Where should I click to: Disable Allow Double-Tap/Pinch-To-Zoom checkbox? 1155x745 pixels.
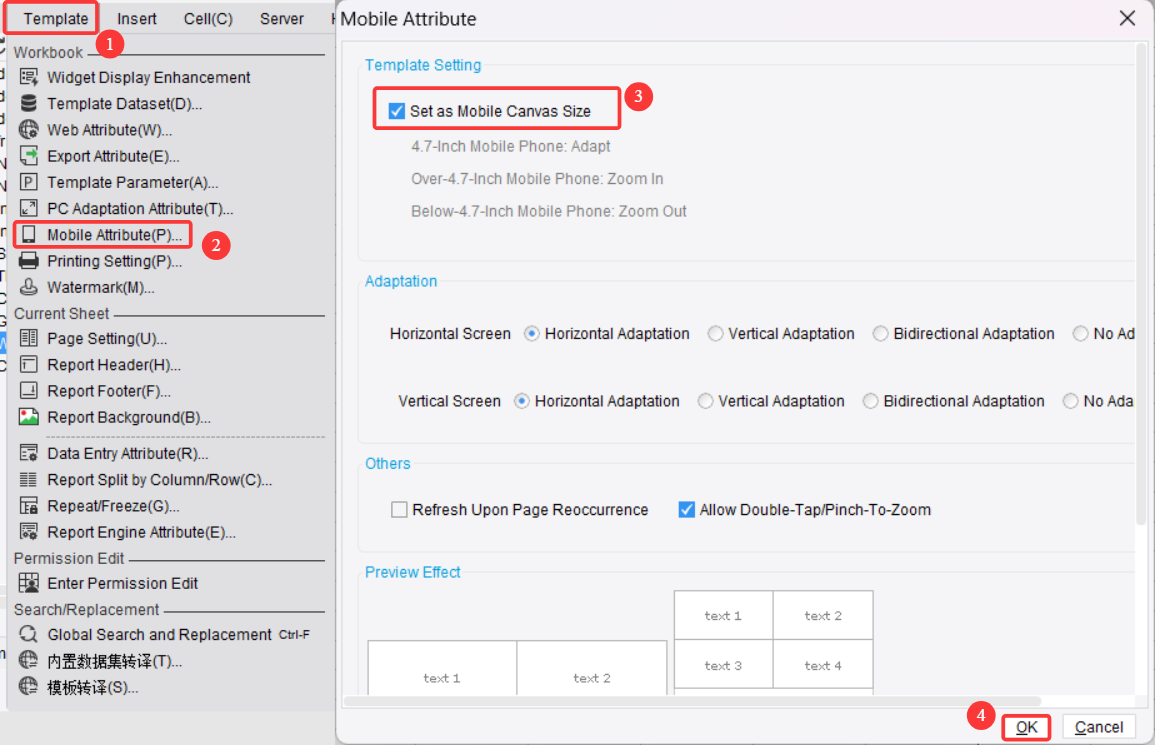tap(687, 510)
